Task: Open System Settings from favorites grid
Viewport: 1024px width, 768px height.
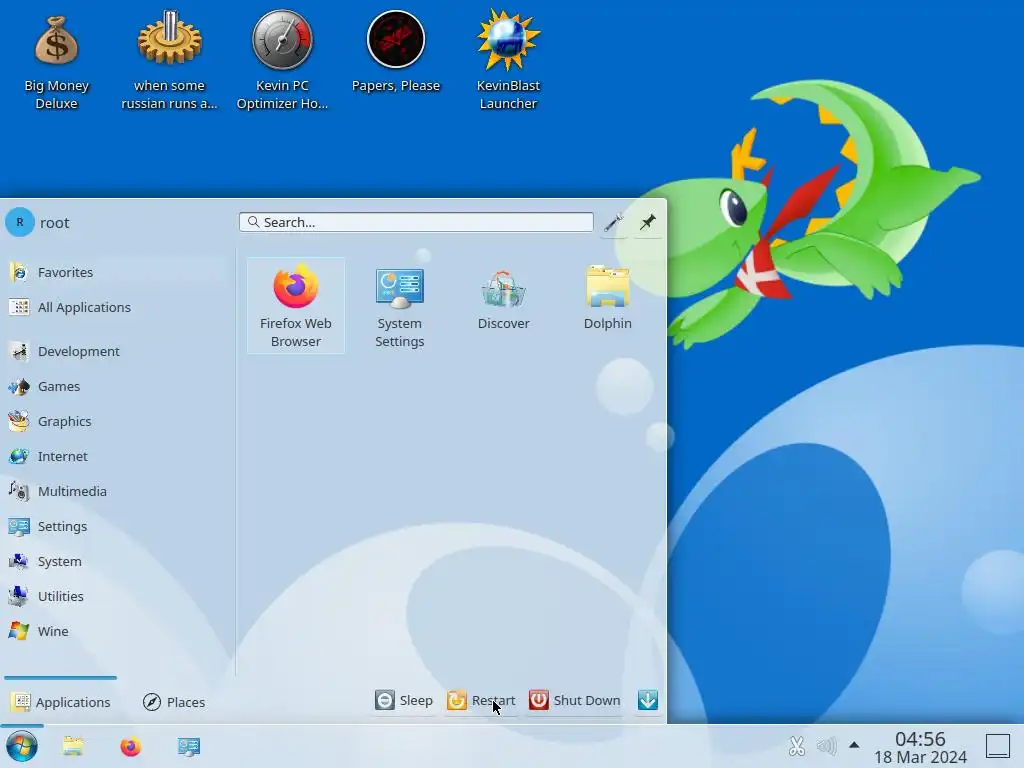Action: (400, 306)
